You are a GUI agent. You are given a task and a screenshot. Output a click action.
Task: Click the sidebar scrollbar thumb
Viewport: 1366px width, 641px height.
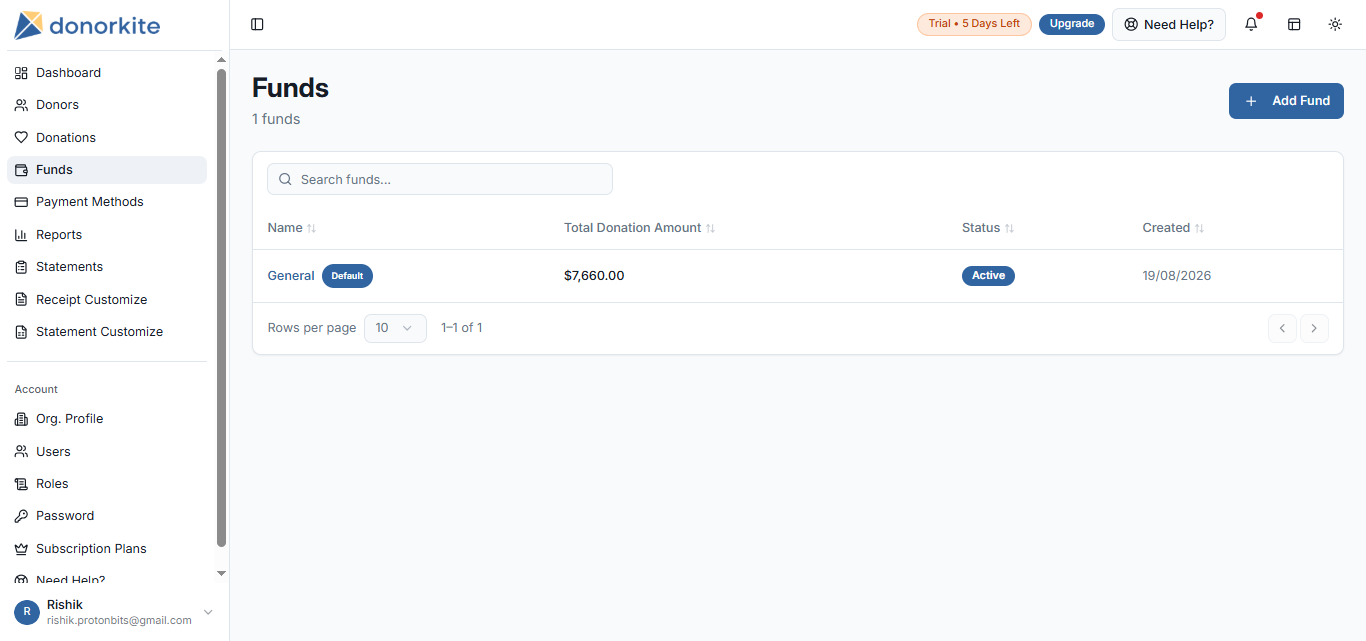coord(221,308)
